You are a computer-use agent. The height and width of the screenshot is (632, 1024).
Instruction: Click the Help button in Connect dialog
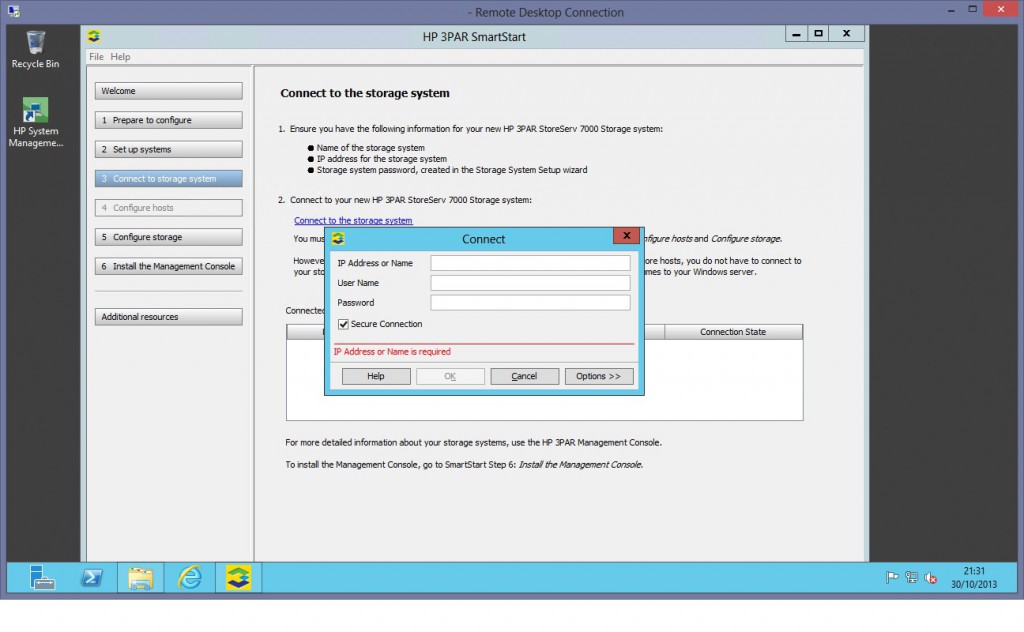(x=376, y=376)
